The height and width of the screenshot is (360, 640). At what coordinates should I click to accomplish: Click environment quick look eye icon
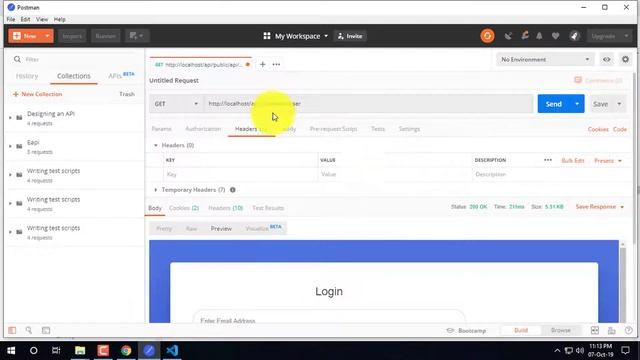tap(607, 60)
